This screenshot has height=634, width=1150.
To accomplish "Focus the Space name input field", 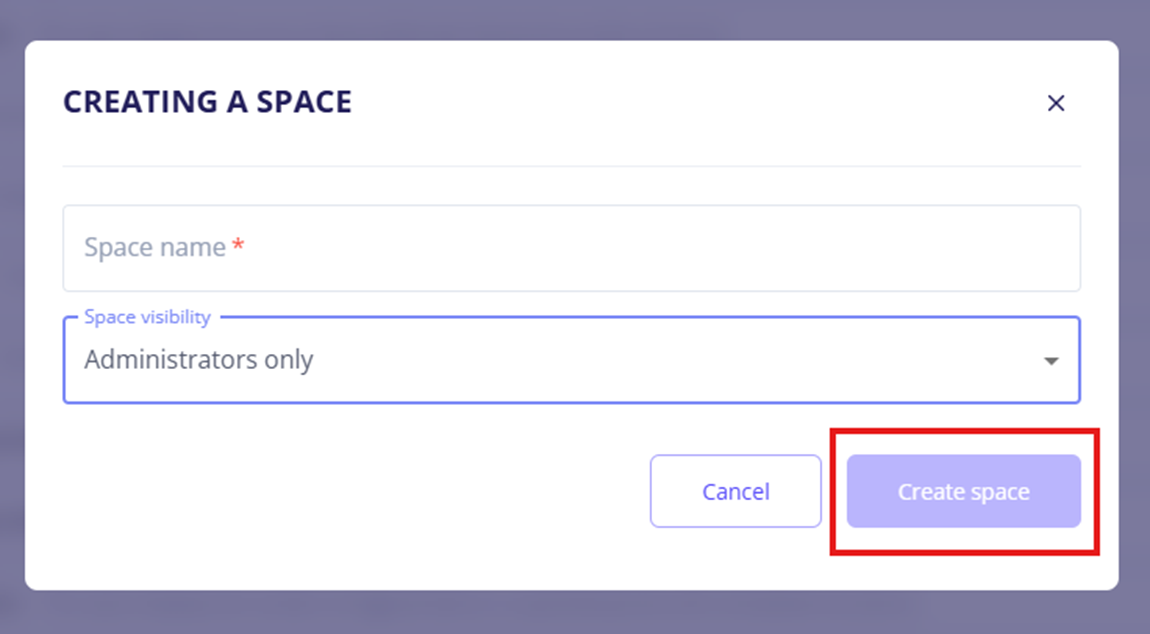I will (x=571, y=248).
